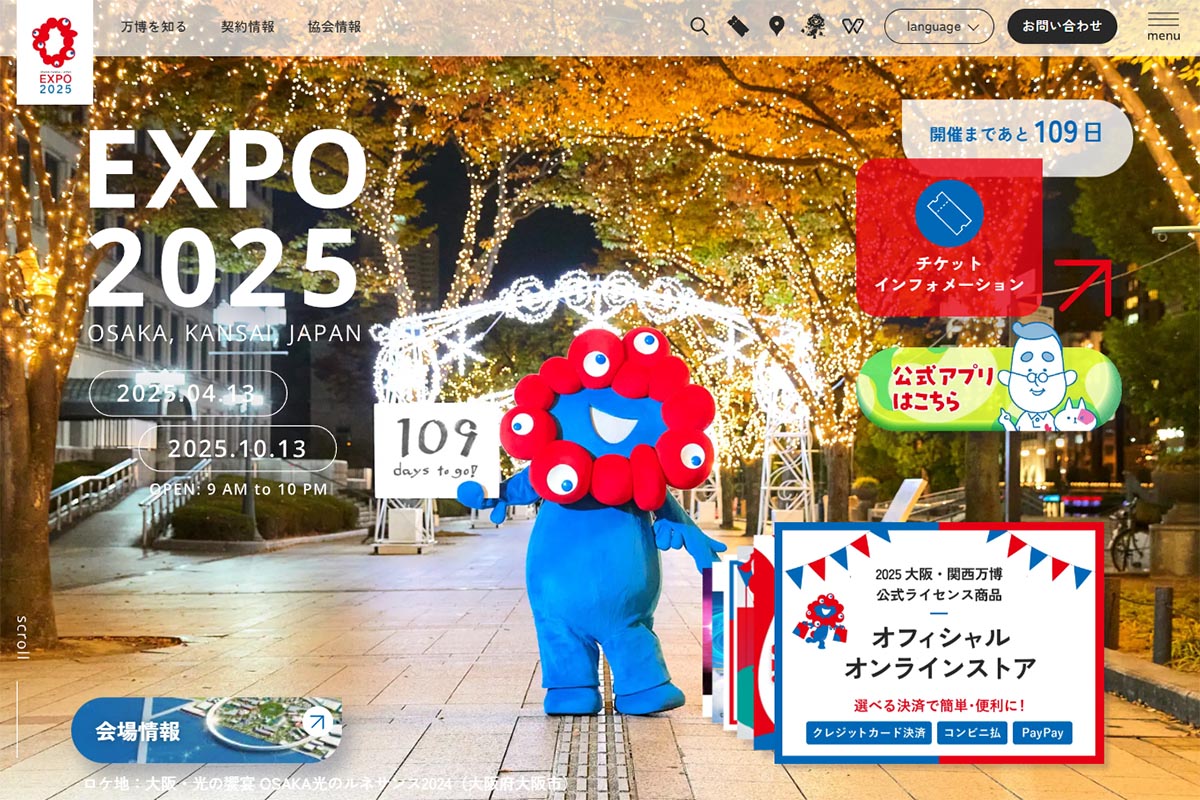The height and width of the screenshot is (800, 1200).
Task: Click the vertical scroll indicator label
Action: tap(24, 636)
